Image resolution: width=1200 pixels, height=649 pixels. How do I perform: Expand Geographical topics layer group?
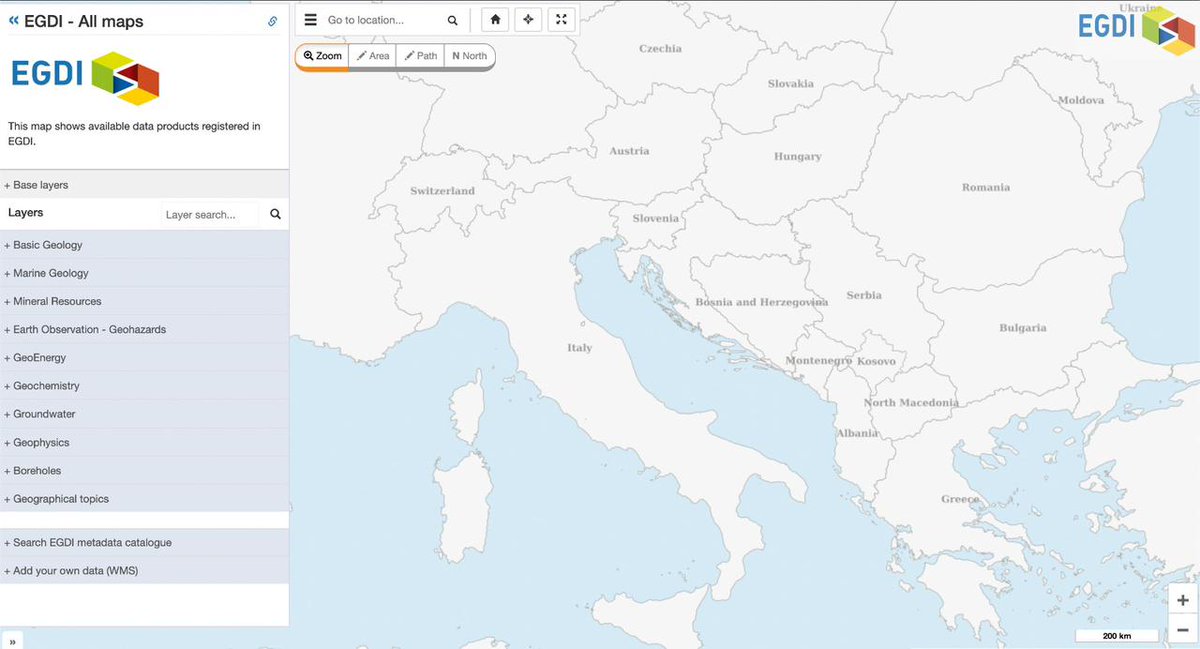pyautogui.click(x=144, y=499)
